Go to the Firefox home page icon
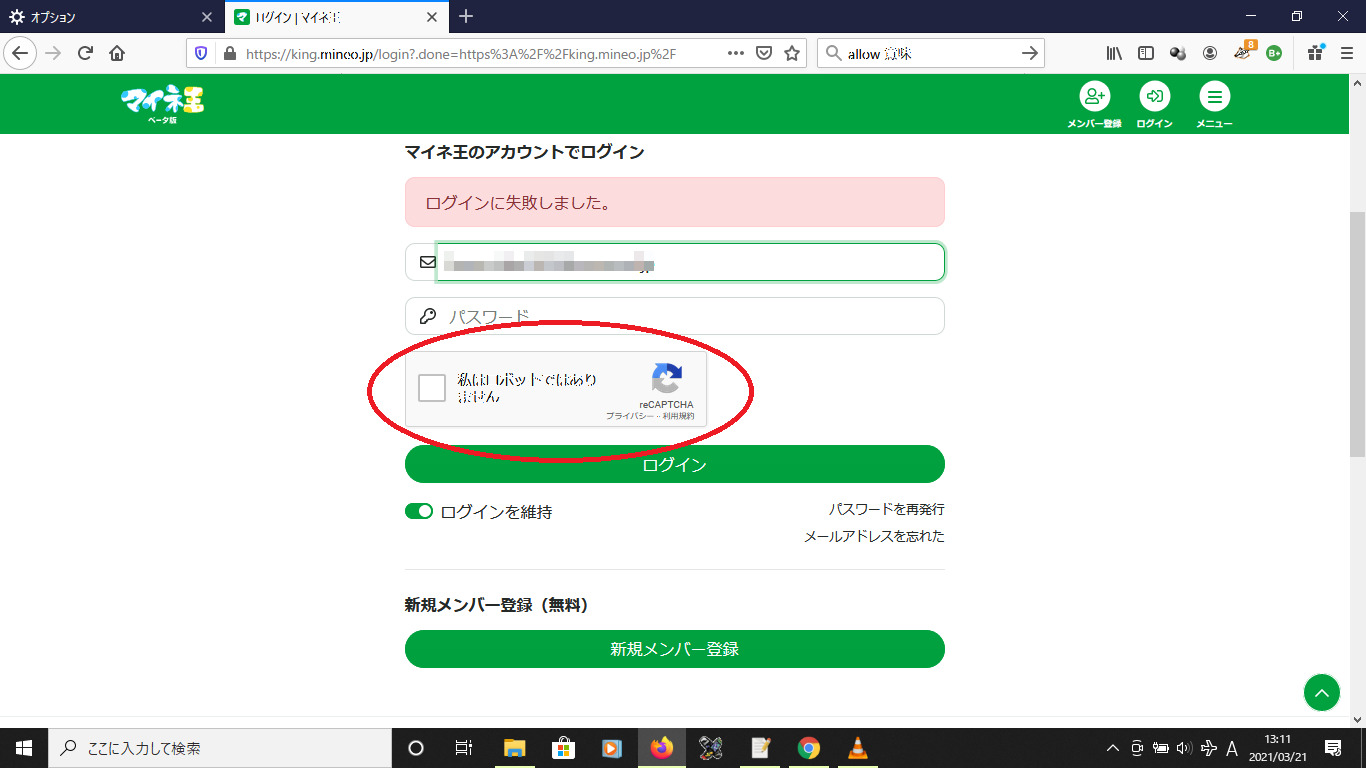 [117, 53]
